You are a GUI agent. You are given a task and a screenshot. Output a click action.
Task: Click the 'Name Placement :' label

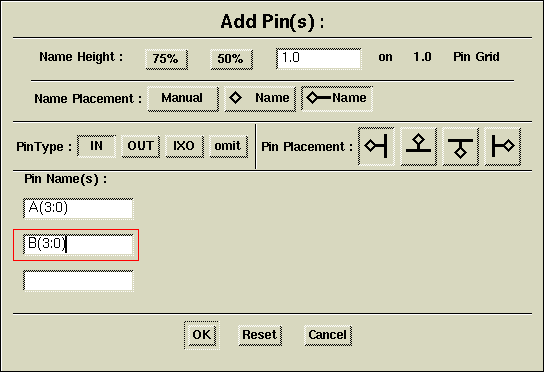(x=88, y=99)
